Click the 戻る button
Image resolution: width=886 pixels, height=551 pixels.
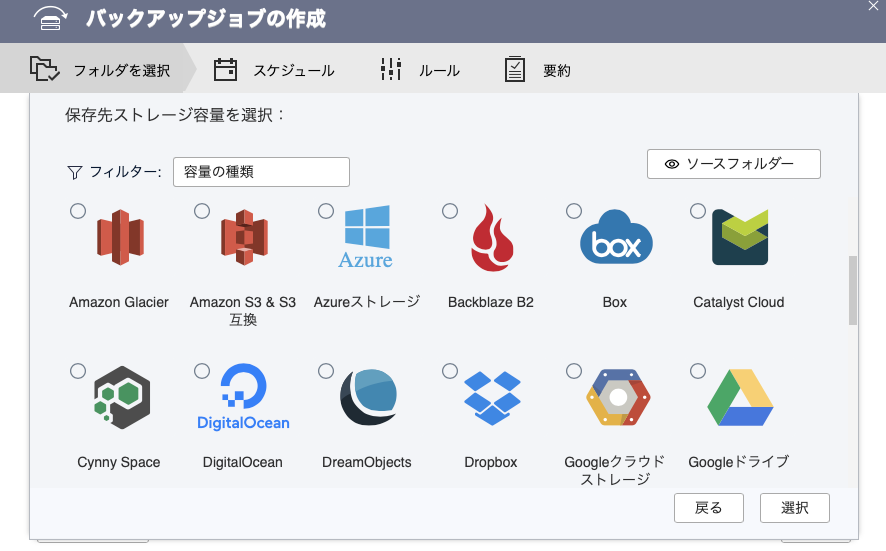click(709, 508)
